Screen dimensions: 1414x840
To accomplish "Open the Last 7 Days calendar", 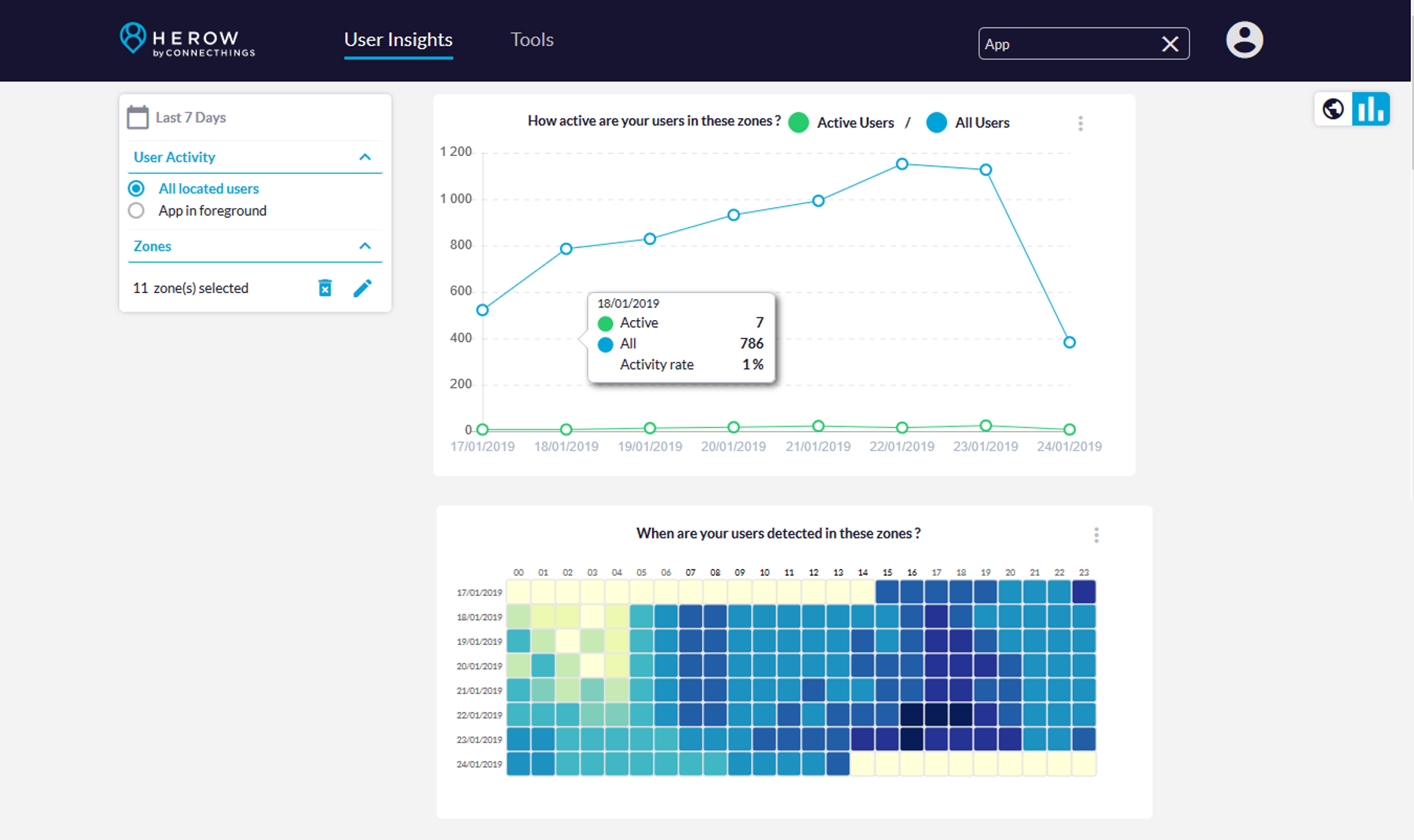I will pos(138,118).
